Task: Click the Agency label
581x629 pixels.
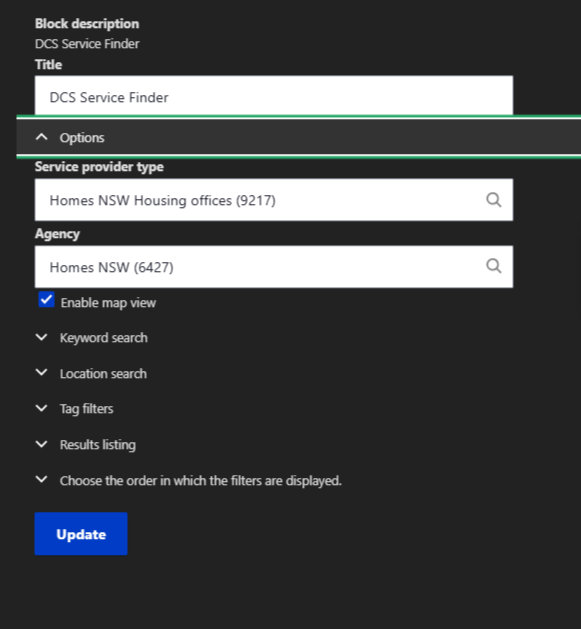Action: pos(57,234)
